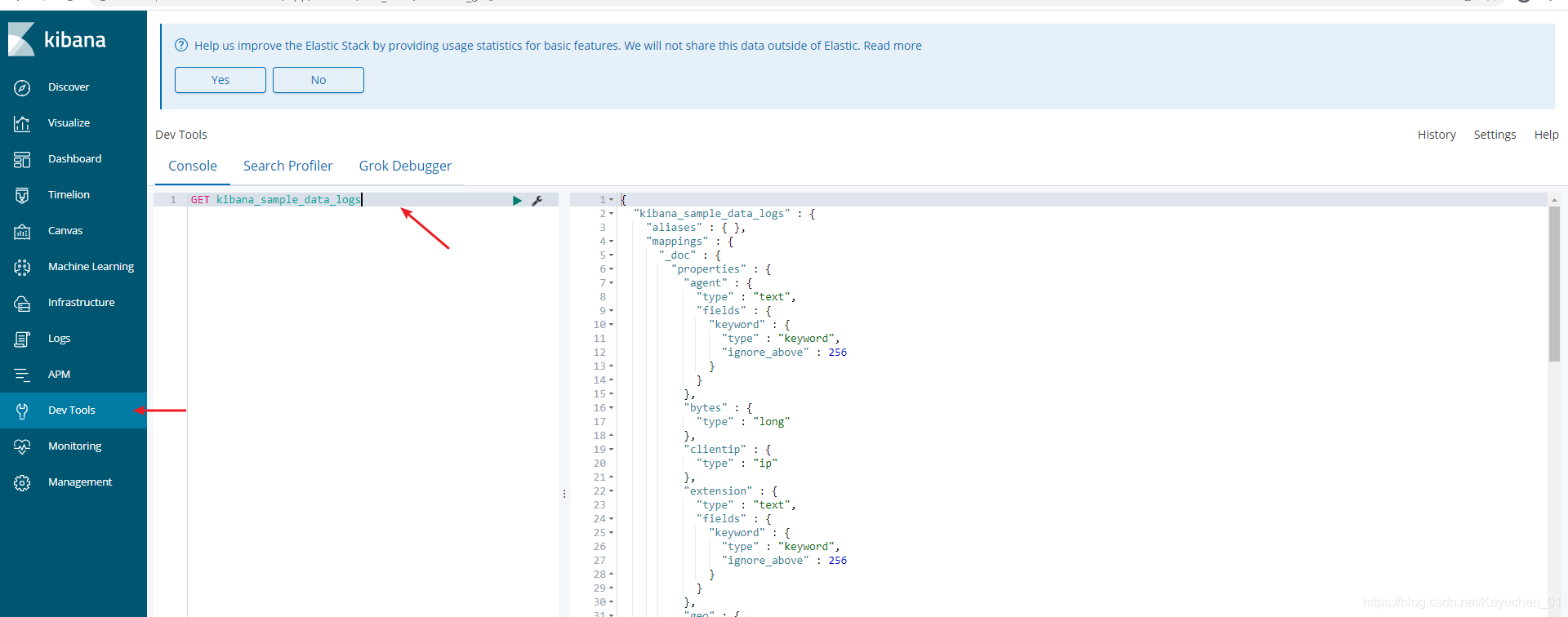This screenshot has width=1568, height=617.
Task: Collapse extension fold arrow on line 22
Action: point(611,491)
